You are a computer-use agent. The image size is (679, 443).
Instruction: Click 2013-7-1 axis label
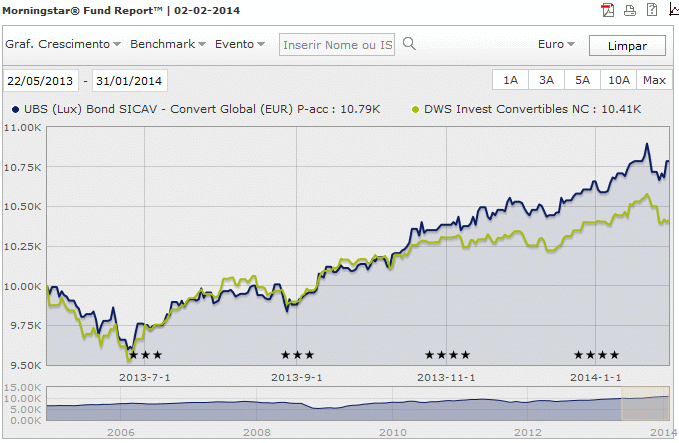(145, 378)
